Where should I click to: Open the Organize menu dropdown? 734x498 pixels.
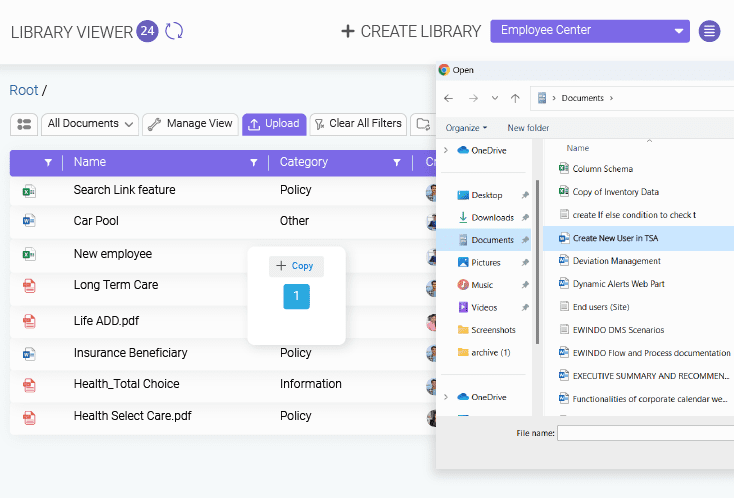tap(466, 128)
